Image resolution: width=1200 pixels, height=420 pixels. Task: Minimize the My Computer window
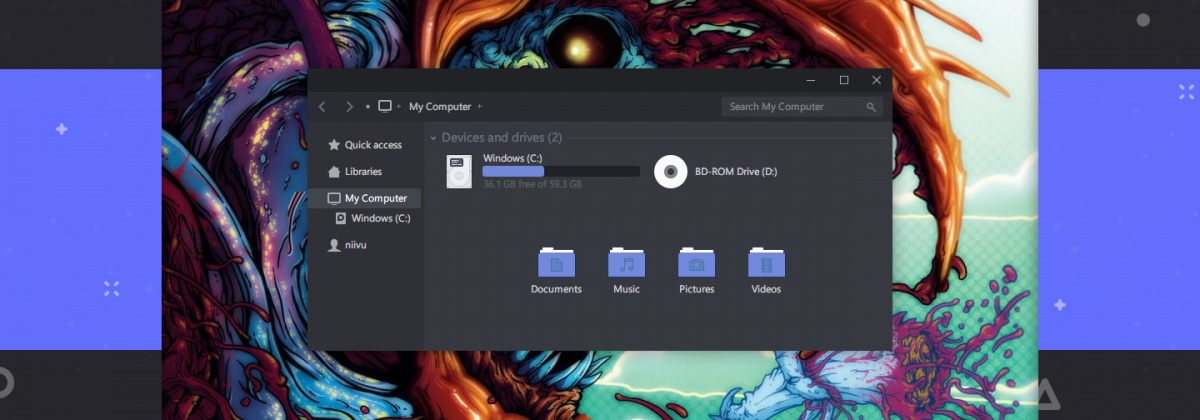pos(811,80)
